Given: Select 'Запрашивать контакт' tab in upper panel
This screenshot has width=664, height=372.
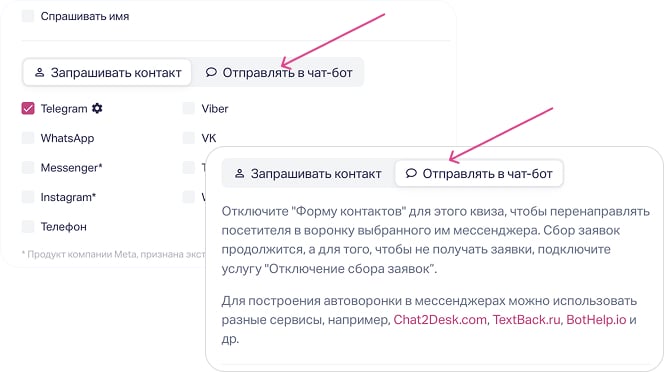Looking at the screenshot, I should coord(107,72).
